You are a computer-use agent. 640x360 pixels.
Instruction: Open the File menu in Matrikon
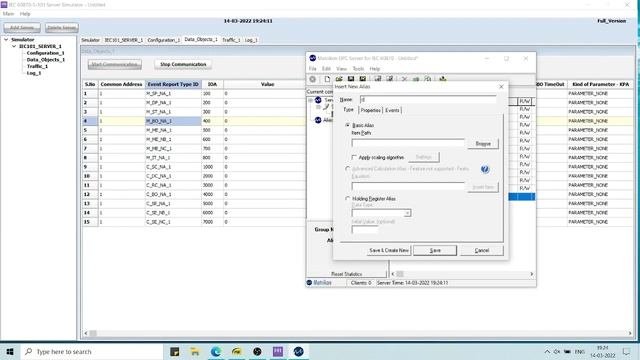coord(313,69)
